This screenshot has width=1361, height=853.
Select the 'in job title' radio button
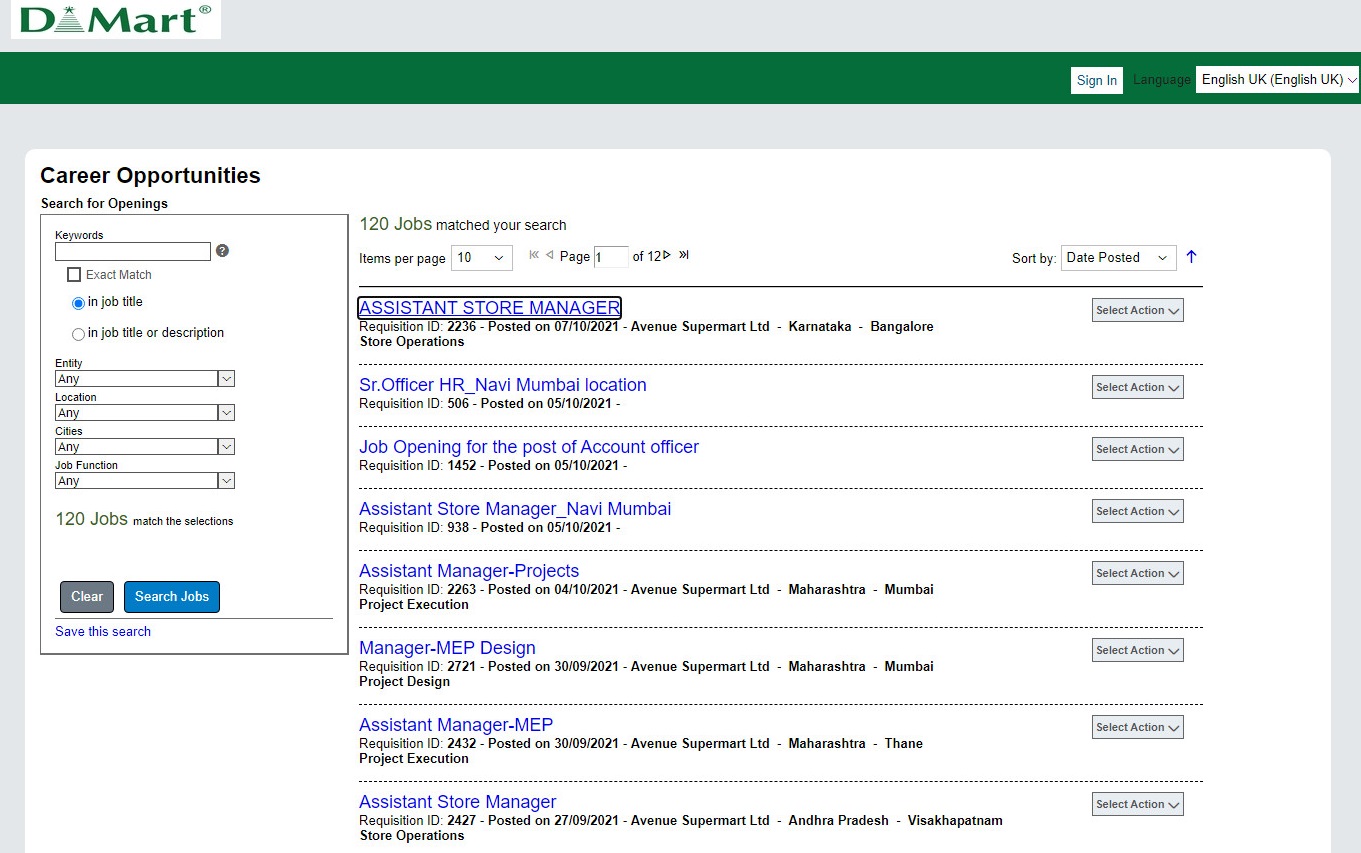pyautogui.click(x=78, y=303)
